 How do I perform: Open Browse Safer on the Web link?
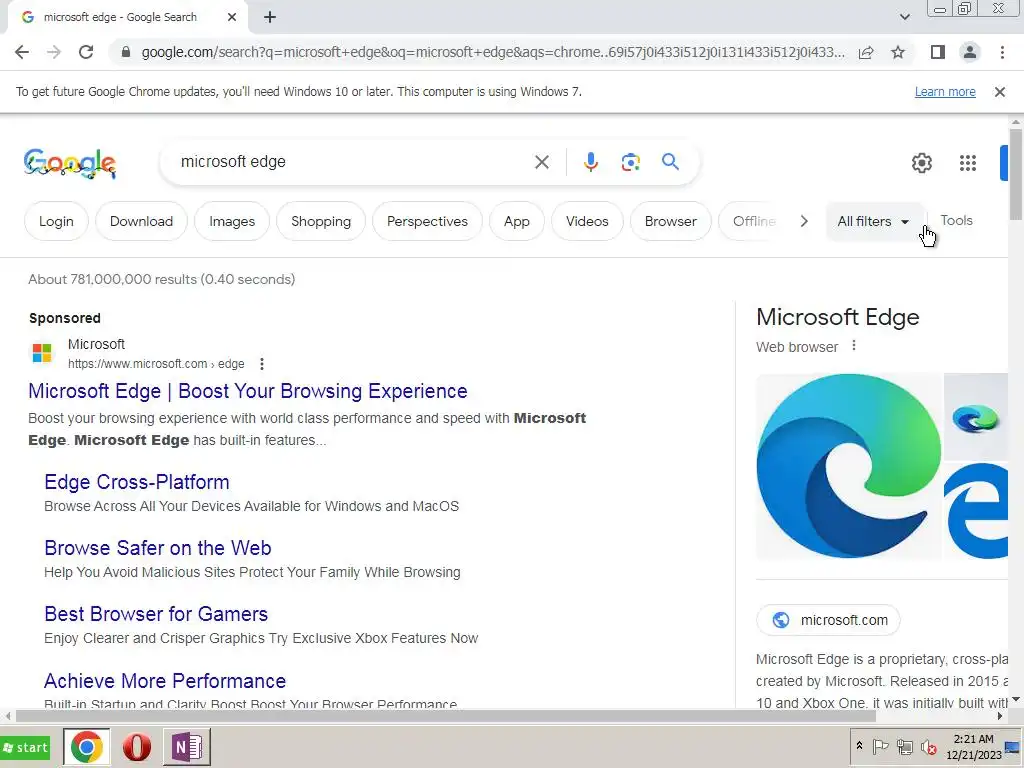click(x=157, y=548)
